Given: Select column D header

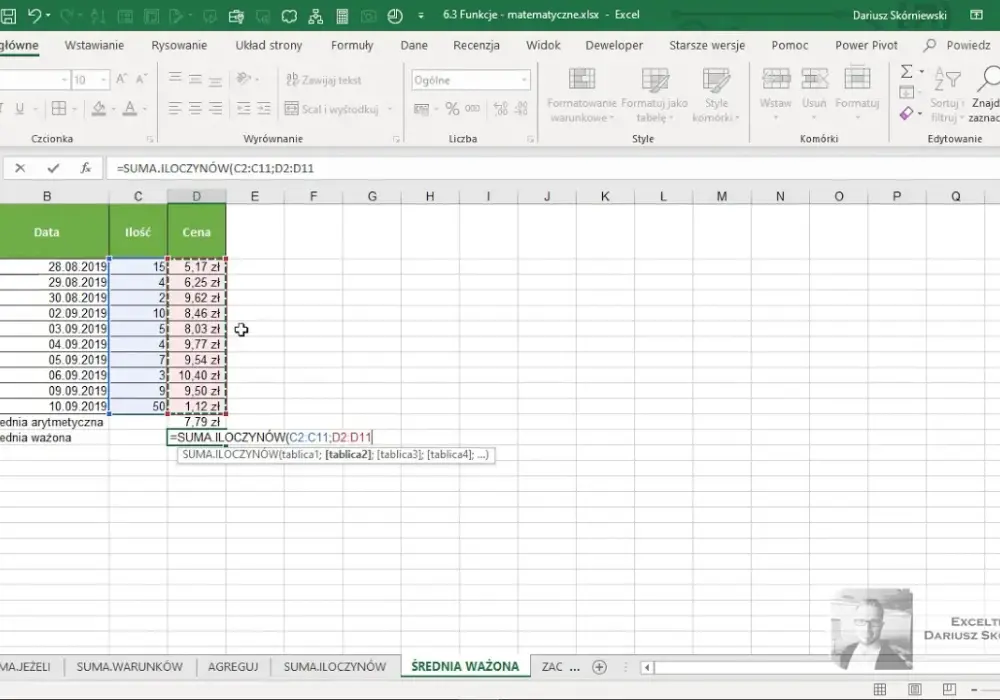Looking at the screenshot, I should point(196,196).
